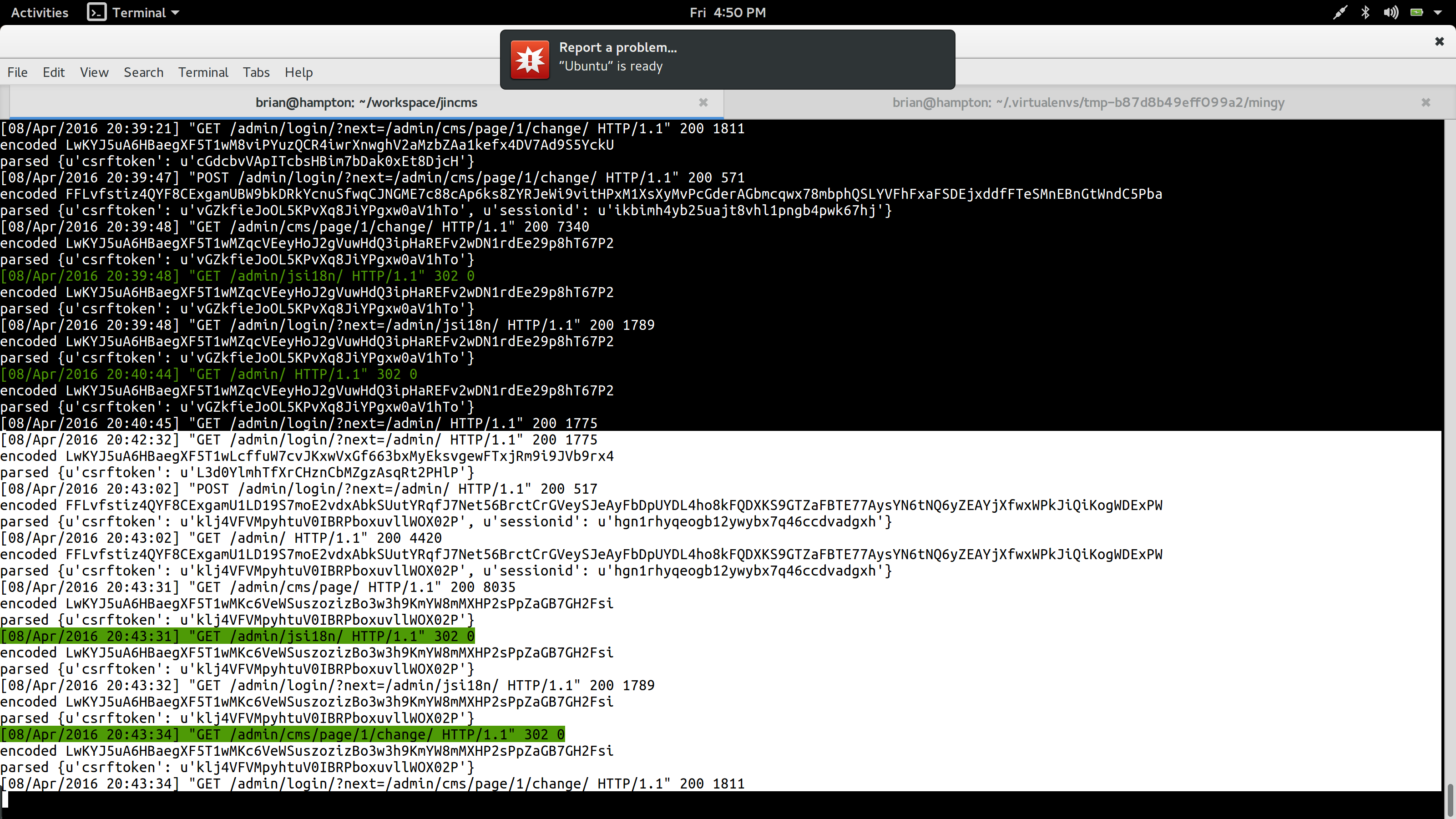This screenshot has height=819, width=1456.
Task: Click the red Report a problem icon
Action: [x=530, y=60]
